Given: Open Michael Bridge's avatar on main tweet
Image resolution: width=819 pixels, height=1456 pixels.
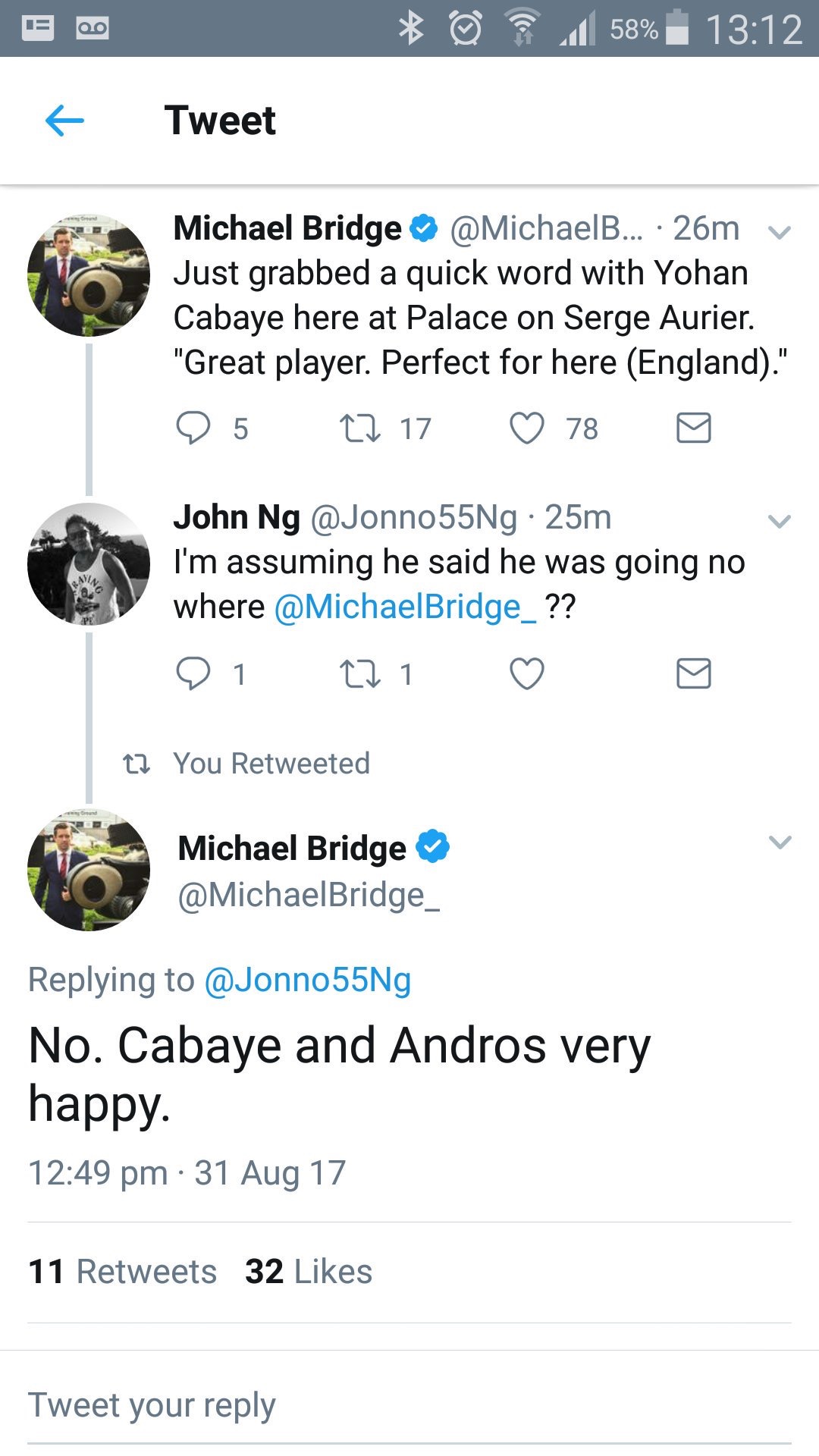Looking at the screenshot, I should [x=89, y=871].
